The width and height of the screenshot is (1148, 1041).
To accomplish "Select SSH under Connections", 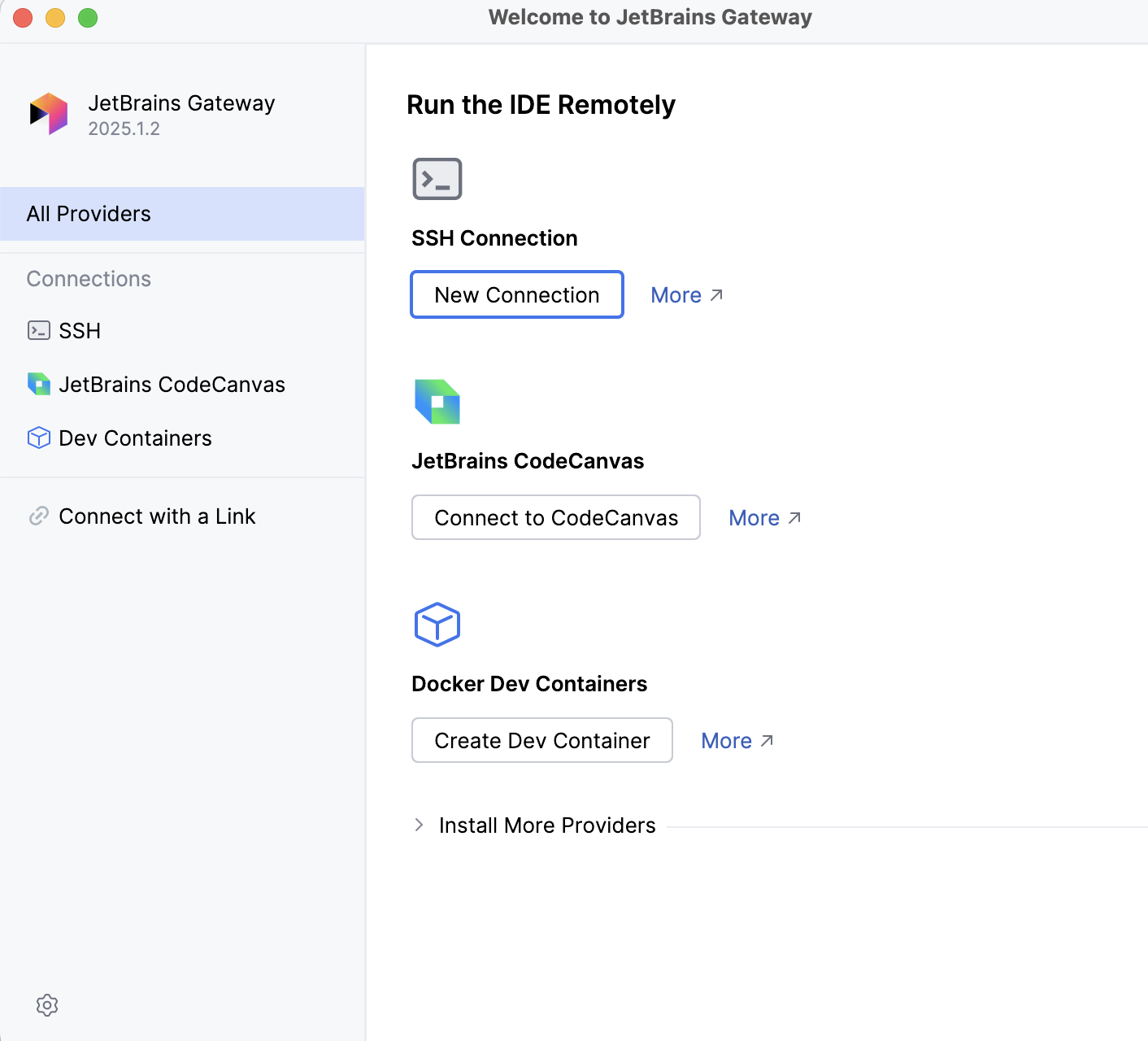I will tap(79, 330).
